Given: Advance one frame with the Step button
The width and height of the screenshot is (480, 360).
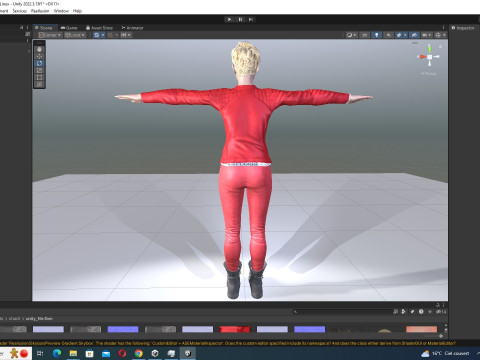Looking at the screenshot, I should 251,19.
